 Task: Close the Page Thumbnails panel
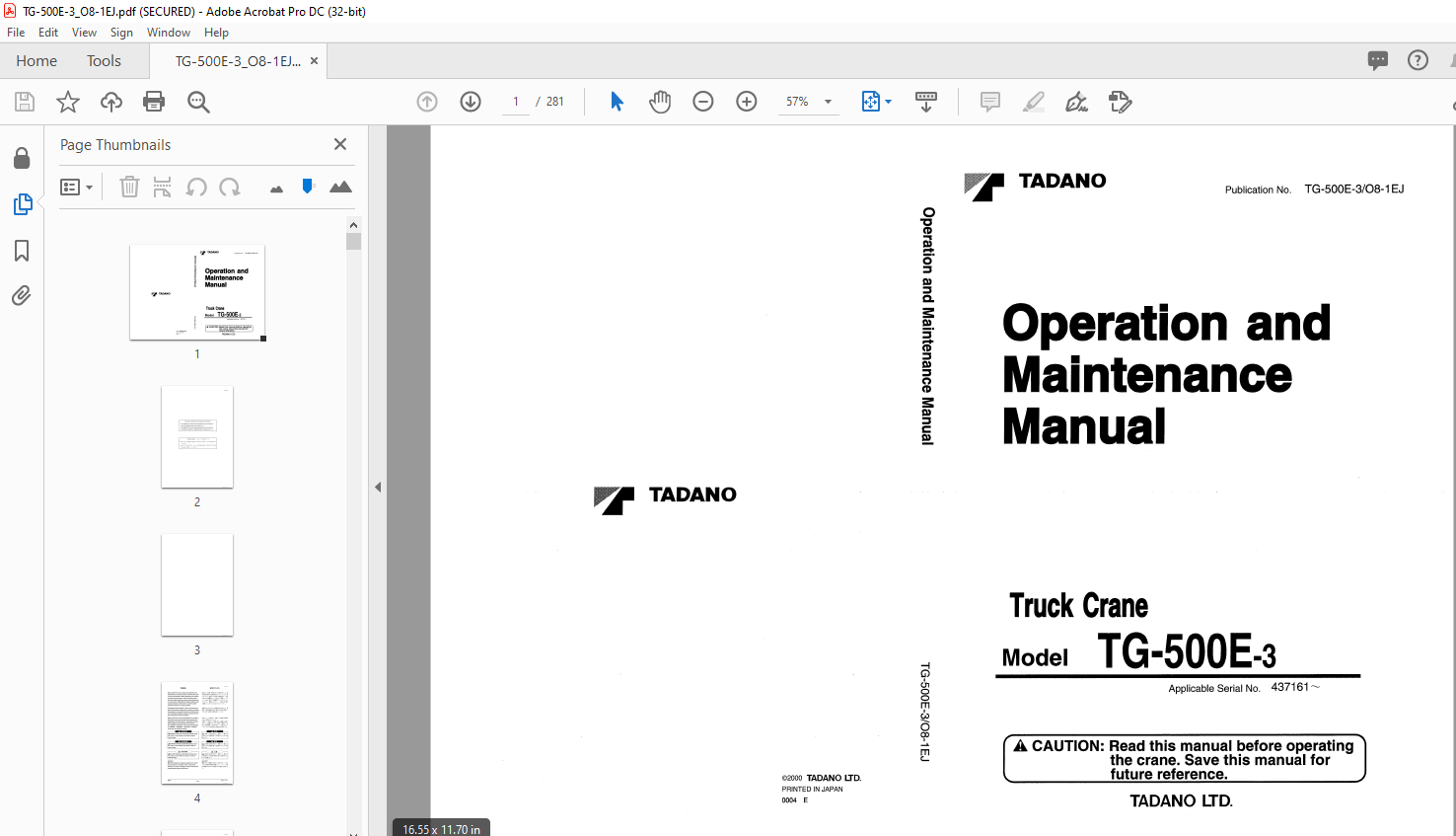tap(340, 144)
